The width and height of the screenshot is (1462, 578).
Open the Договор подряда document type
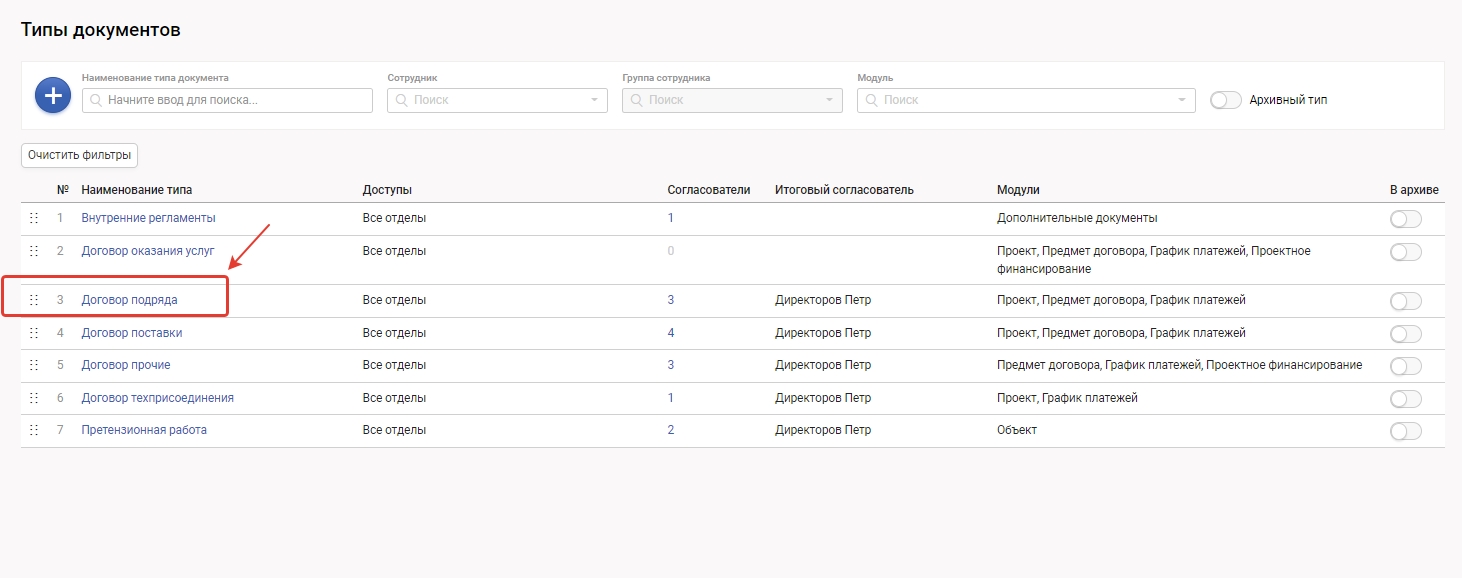tap(129, 300)
